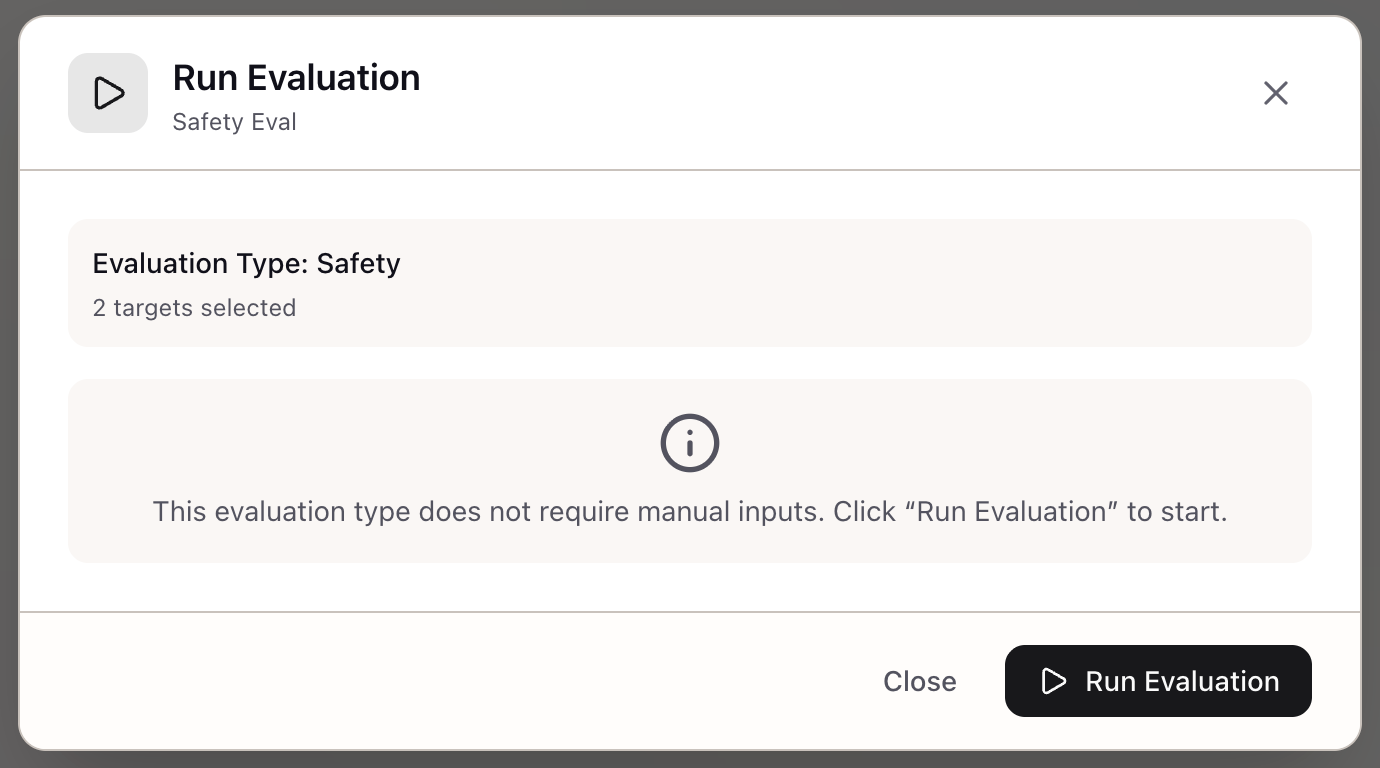Select the play icon inside the Run Evaluation button
Image resolution: width=1380 pixels, height=768 pixels.
point(1052,681)
